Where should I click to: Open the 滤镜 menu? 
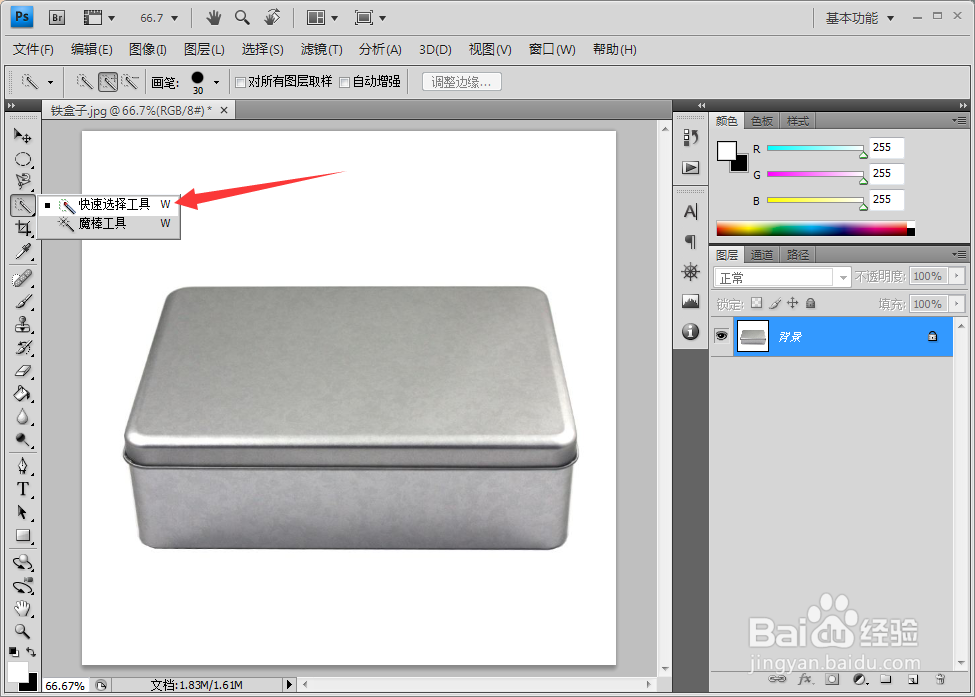click(323, 49)
